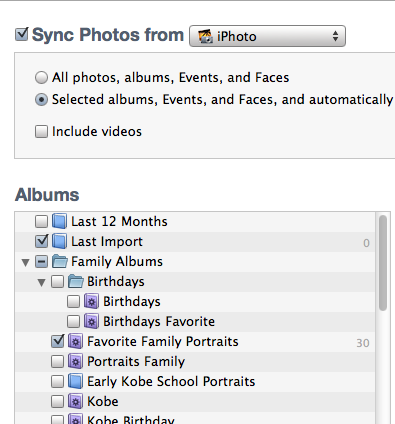Check the Kobe album checkbox

point(57,401)
